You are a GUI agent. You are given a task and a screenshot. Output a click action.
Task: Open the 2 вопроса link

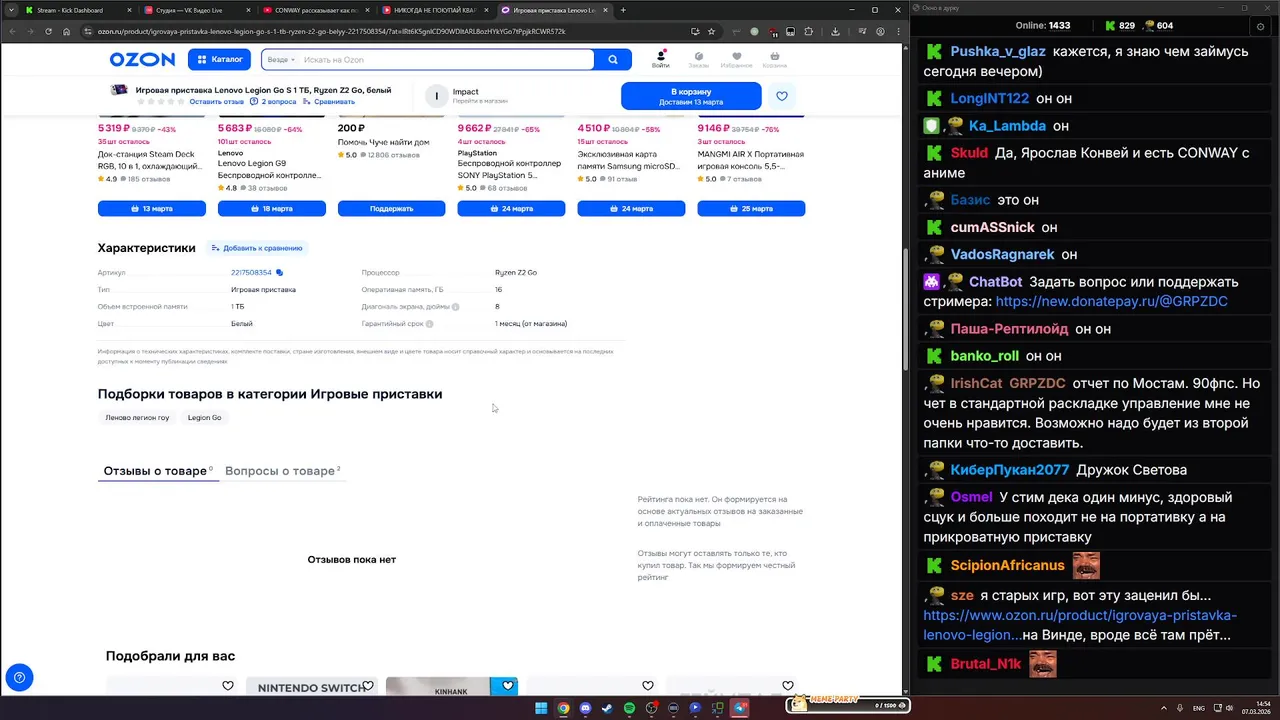point(273,102)
